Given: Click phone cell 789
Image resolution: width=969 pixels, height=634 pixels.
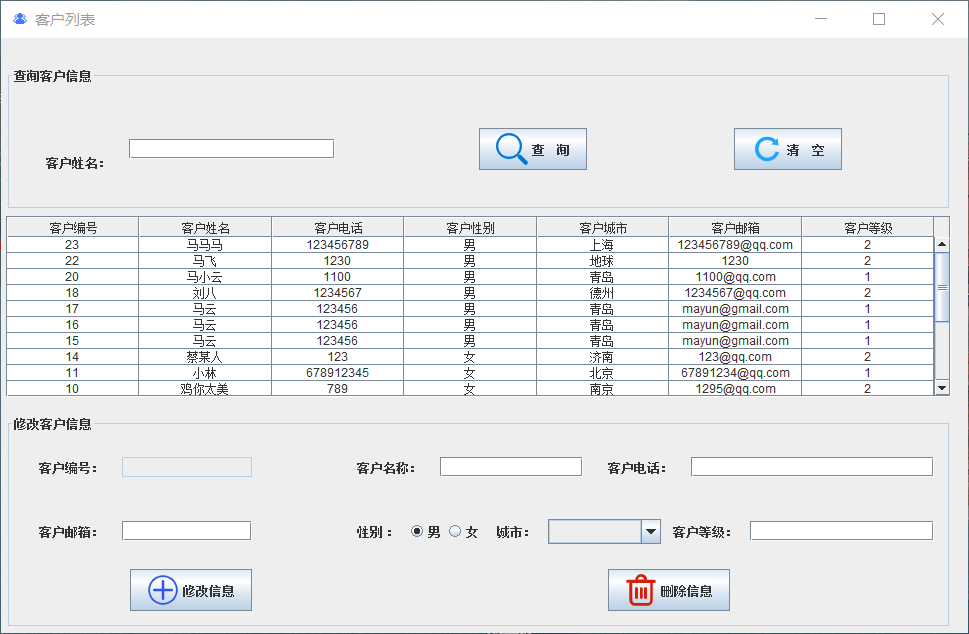Looking at the screenshot, I should (x=337, y=389).
